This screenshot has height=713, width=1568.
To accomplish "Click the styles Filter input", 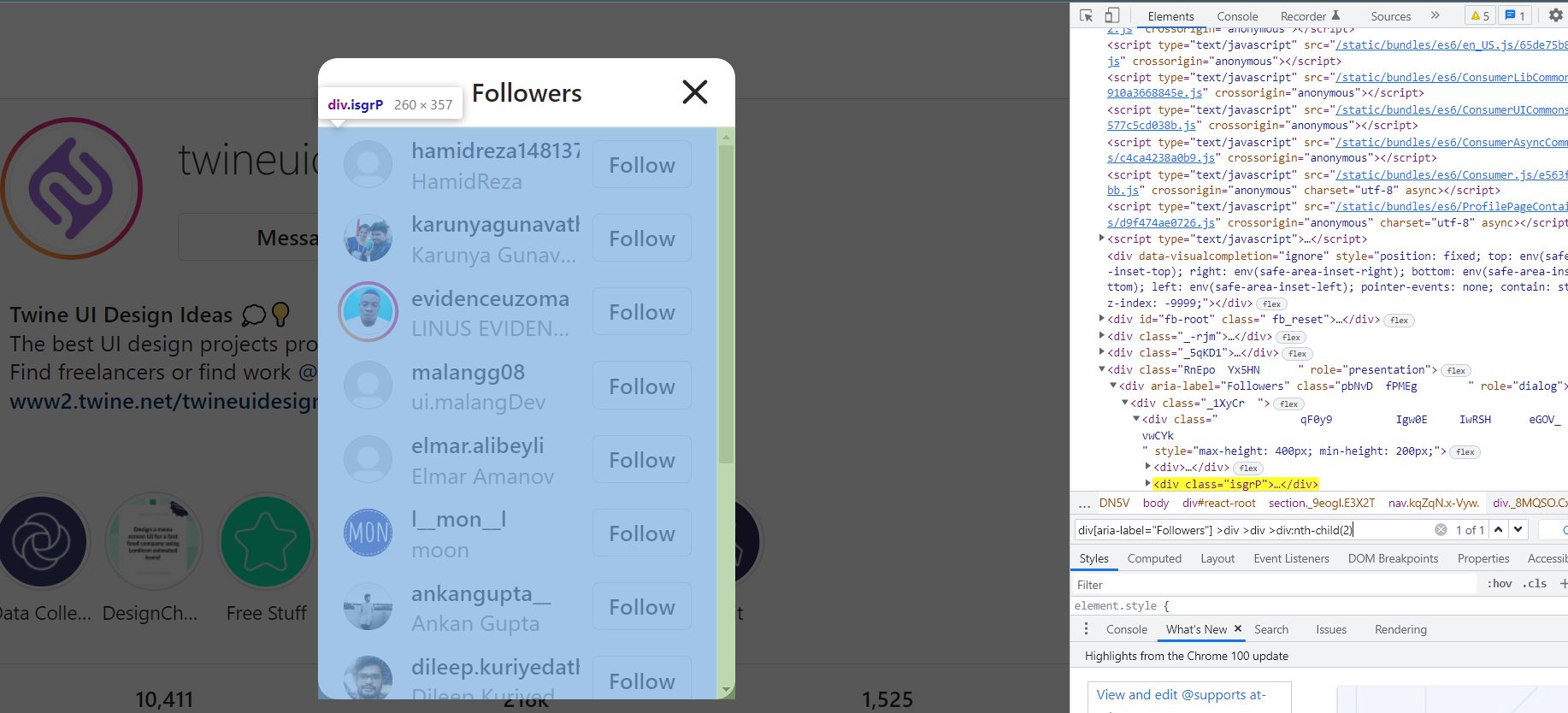I will tap(1274, 584).
